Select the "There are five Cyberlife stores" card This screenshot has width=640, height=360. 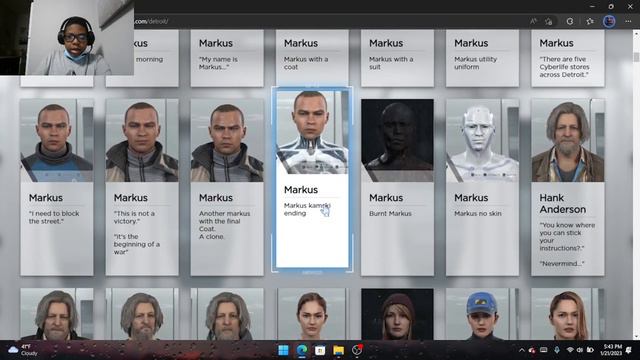[x=568, y=58]
